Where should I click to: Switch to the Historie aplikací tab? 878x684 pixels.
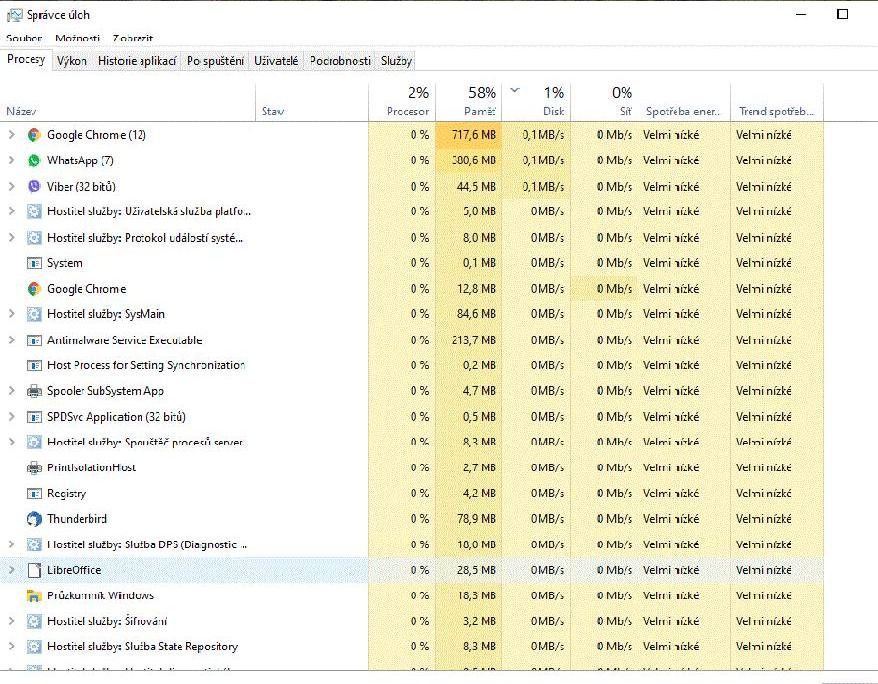(137, 60)
